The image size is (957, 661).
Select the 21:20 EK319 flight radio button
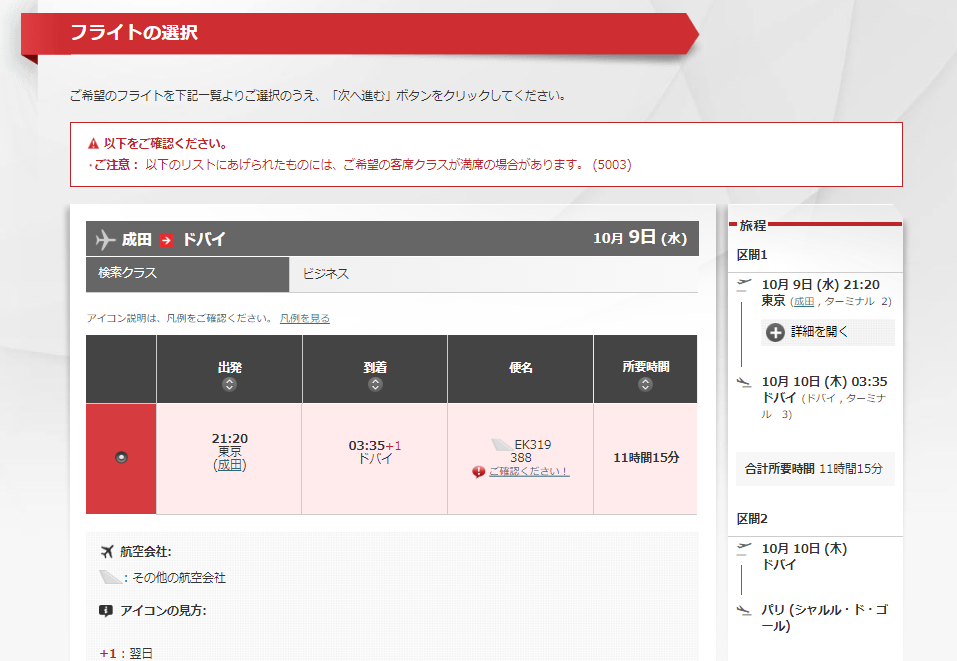tap(121, 457)
